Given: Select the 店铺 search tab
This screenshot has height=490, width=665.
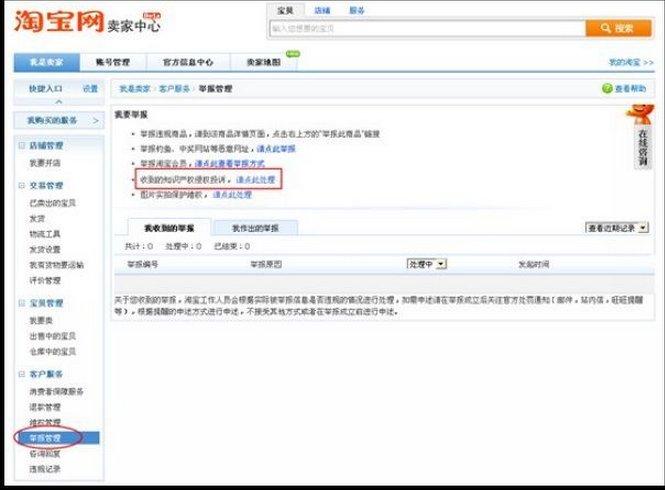Looking at the screenshot, I should (x=322, y=11).
